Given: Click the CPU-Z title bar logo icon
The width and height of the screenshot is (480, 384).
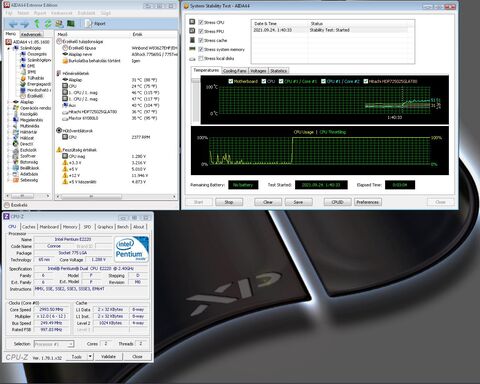Looking at the screenshot, I should coord(6,217).
